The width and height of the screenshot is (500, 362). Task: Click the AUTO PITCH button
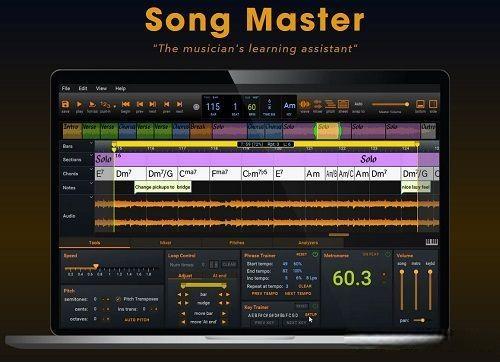(x=137, y=320)
